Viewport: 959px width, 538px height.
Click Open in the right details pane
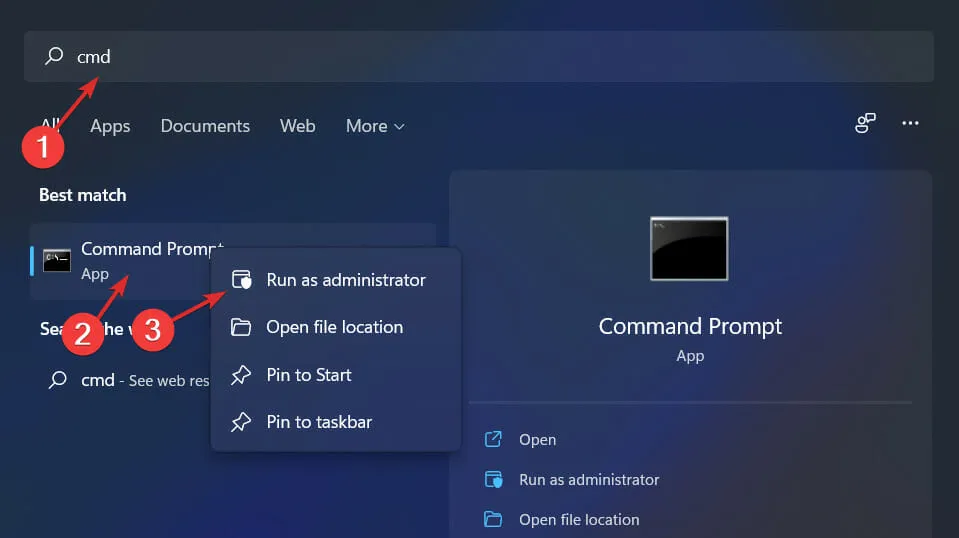click(x=537, y=440)
